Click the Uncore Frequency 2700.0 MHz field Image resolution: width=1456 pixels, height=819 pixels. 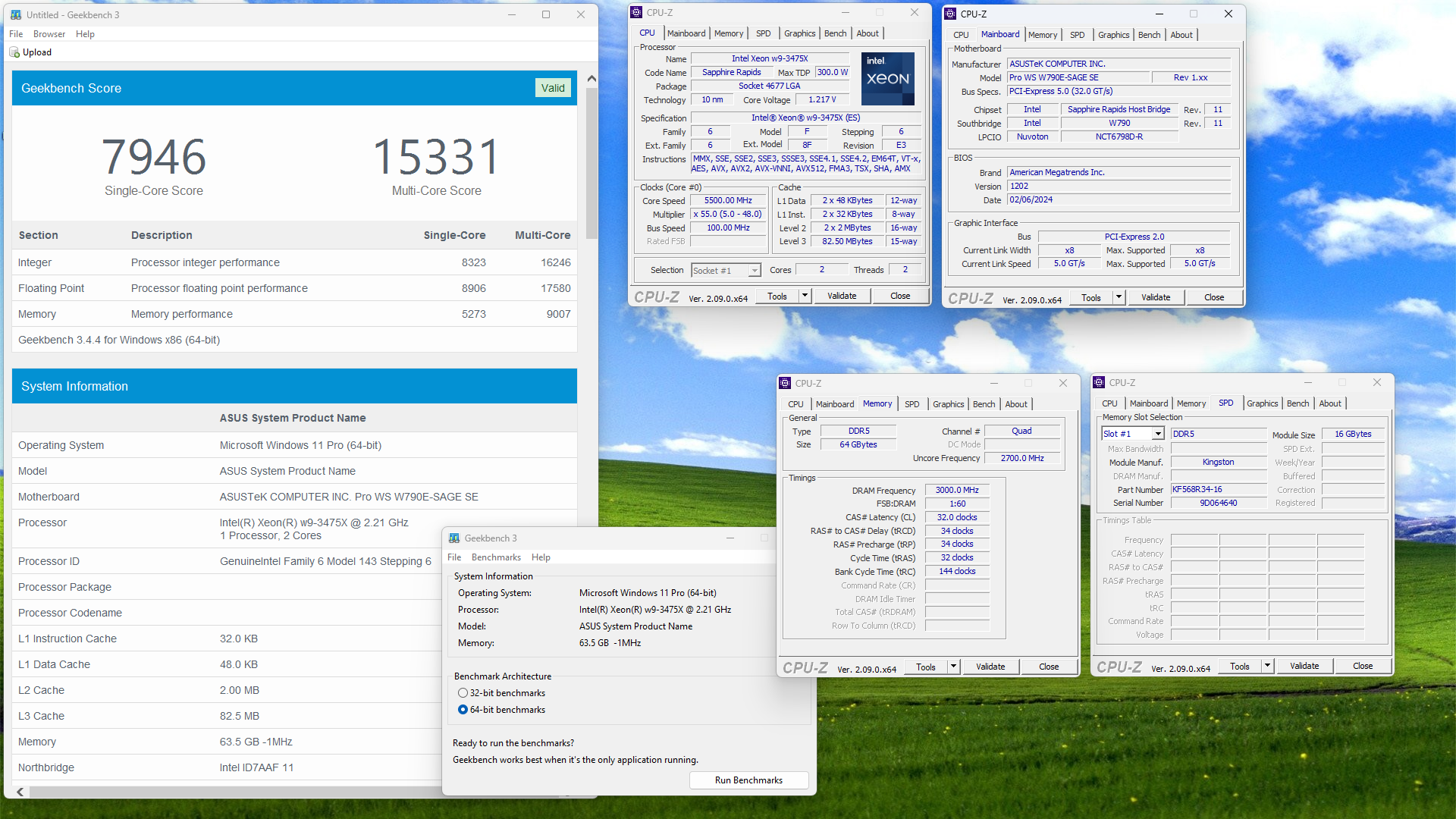click(1021, 458)
